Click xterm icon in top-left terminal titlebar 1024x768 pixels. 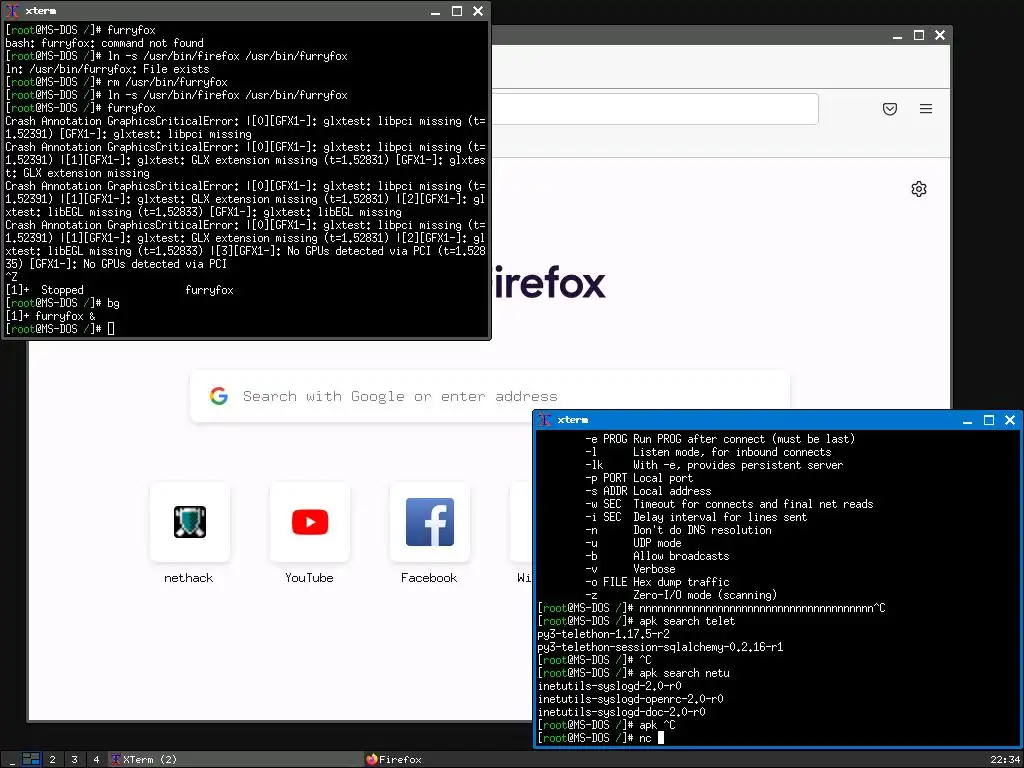click(12, 11)
